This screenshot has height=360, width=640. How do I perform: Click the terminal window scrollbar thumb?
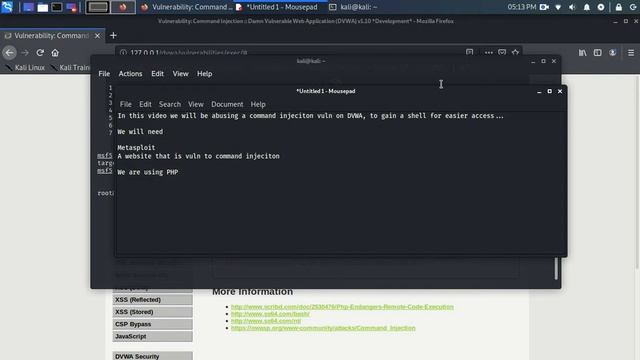556,269
